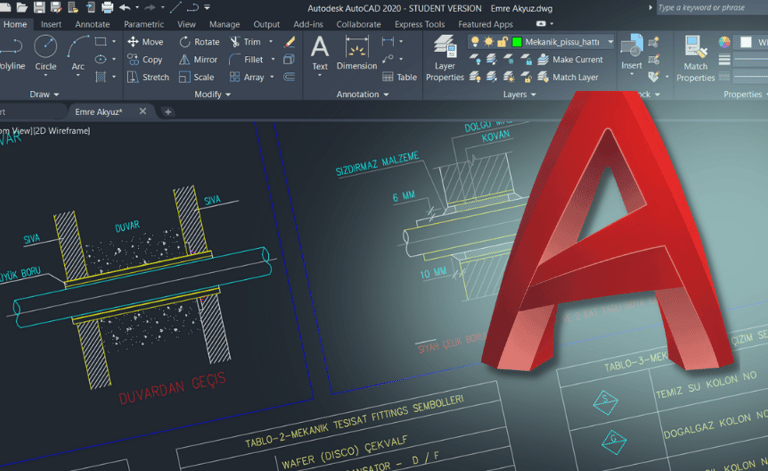This screenshot has height=471, width=768.
Task: Click the green layer color swatch
Action: [516, 42]
